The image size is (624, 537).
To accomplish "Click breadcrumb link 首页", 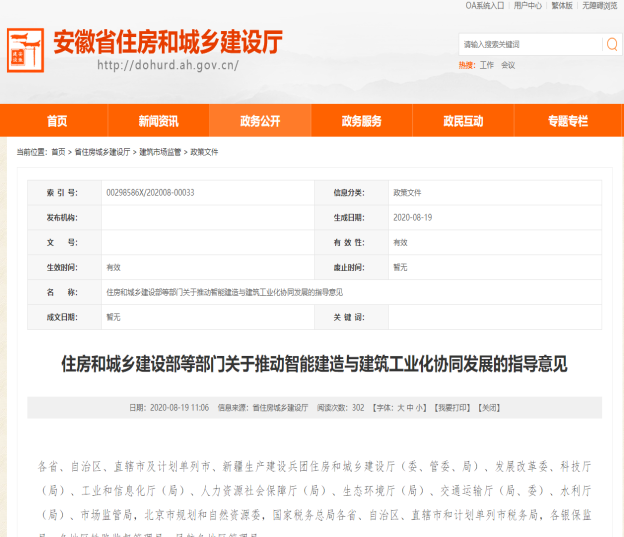I will click(x=58, y=152).
